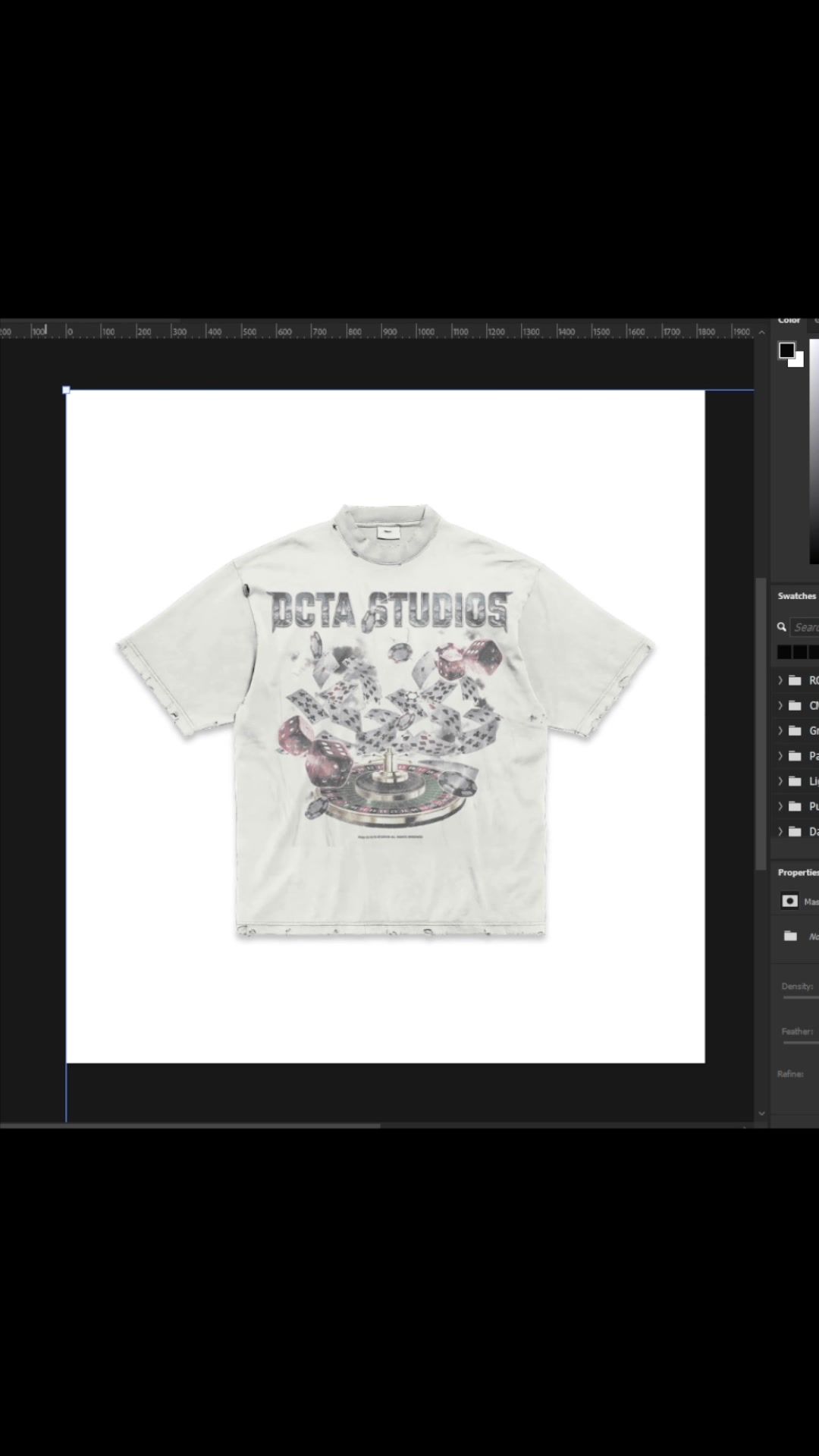
Task: Click the Pure group folder icon
Action: coord(795,806)
